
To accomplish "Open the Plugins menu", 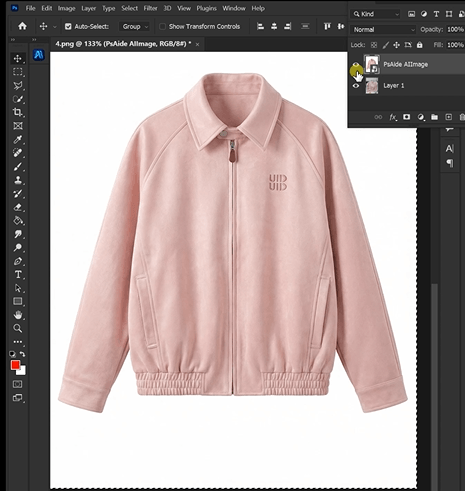I will pos(206,8).
